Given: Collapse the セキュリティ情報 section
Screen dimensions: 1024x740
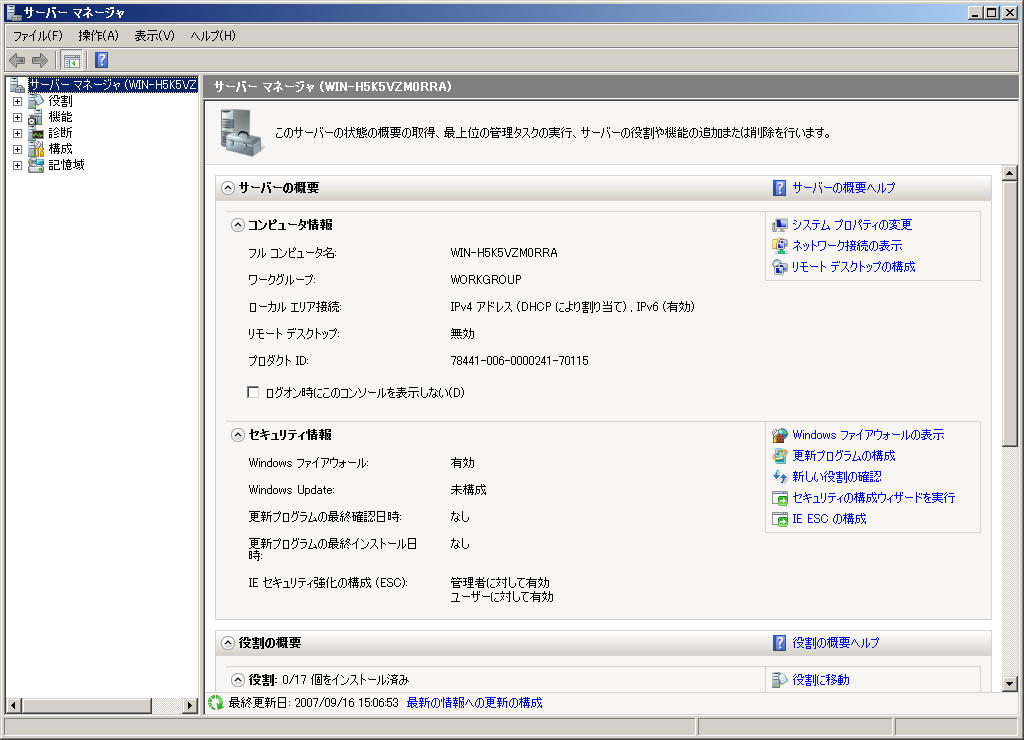Looking at the screenshot, I should (238, 435).
